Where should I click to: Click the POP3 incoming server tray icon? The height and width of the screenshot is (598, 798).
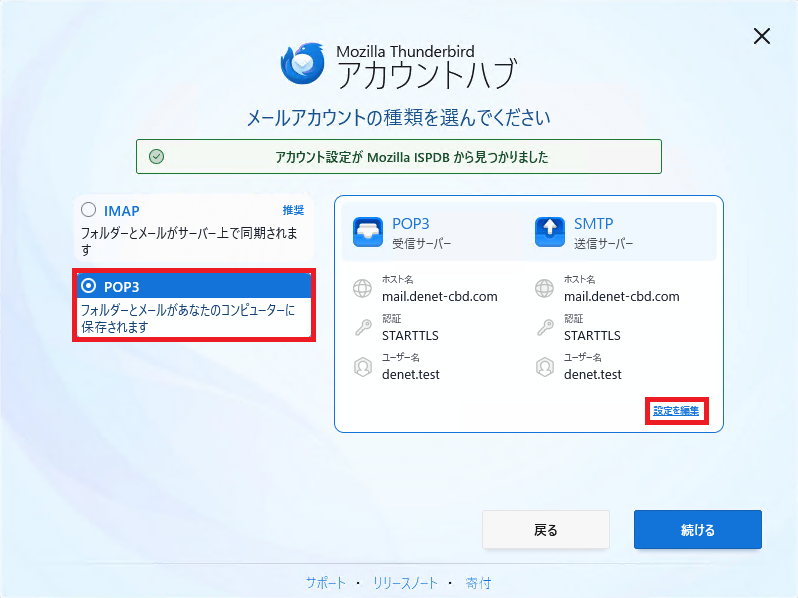click(367, 232)
